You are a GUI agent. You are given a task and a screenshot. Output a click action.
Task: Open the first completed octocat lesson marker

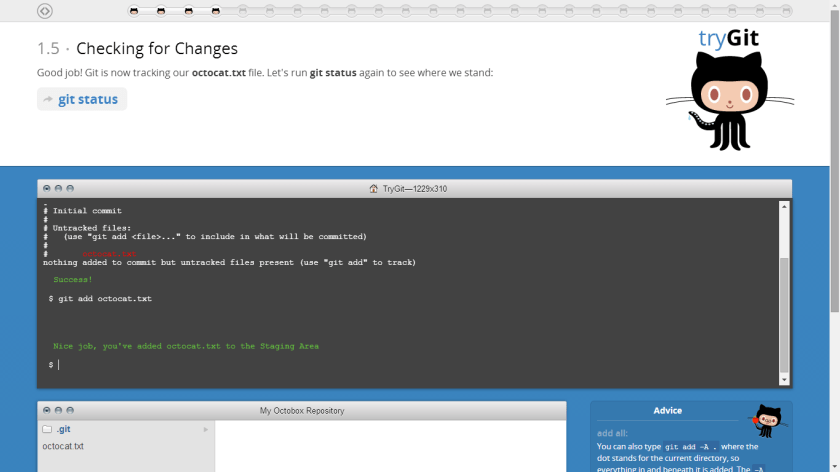pyautogui.click(x=134, y=11)
